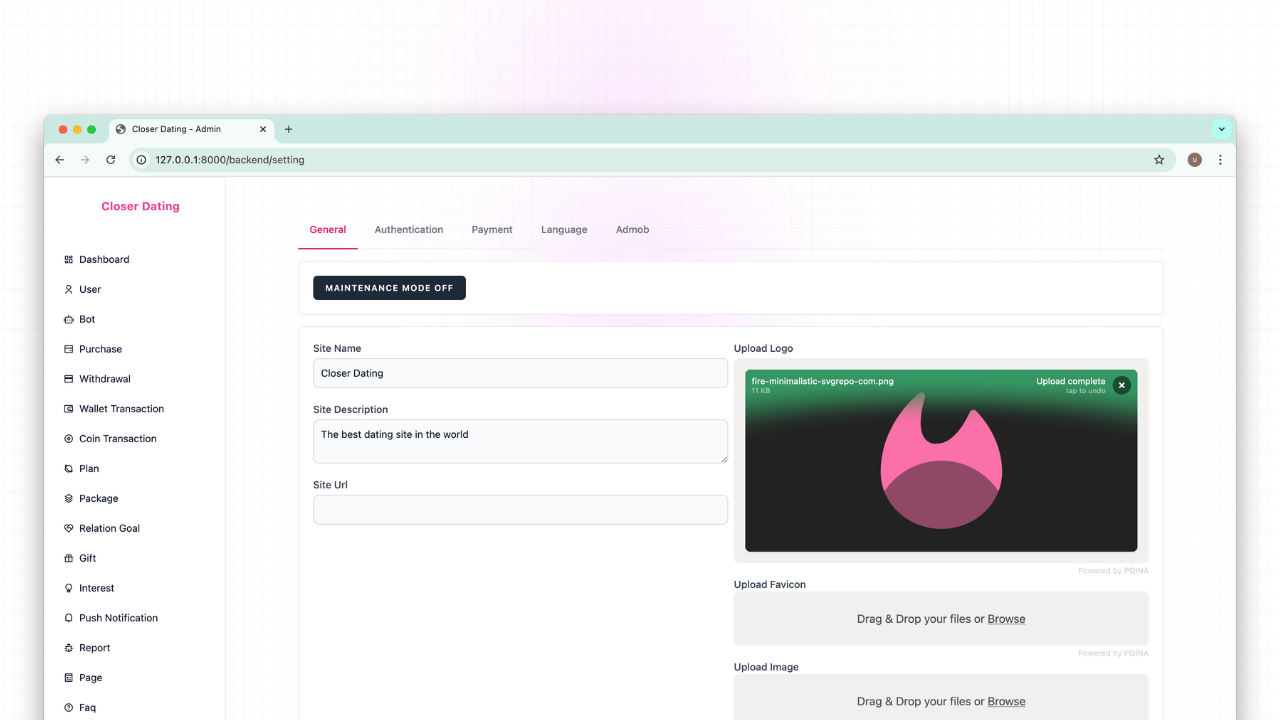Switch to the Authentication tab
This screenshot has height=720, width=1280.
pos(408,230)
